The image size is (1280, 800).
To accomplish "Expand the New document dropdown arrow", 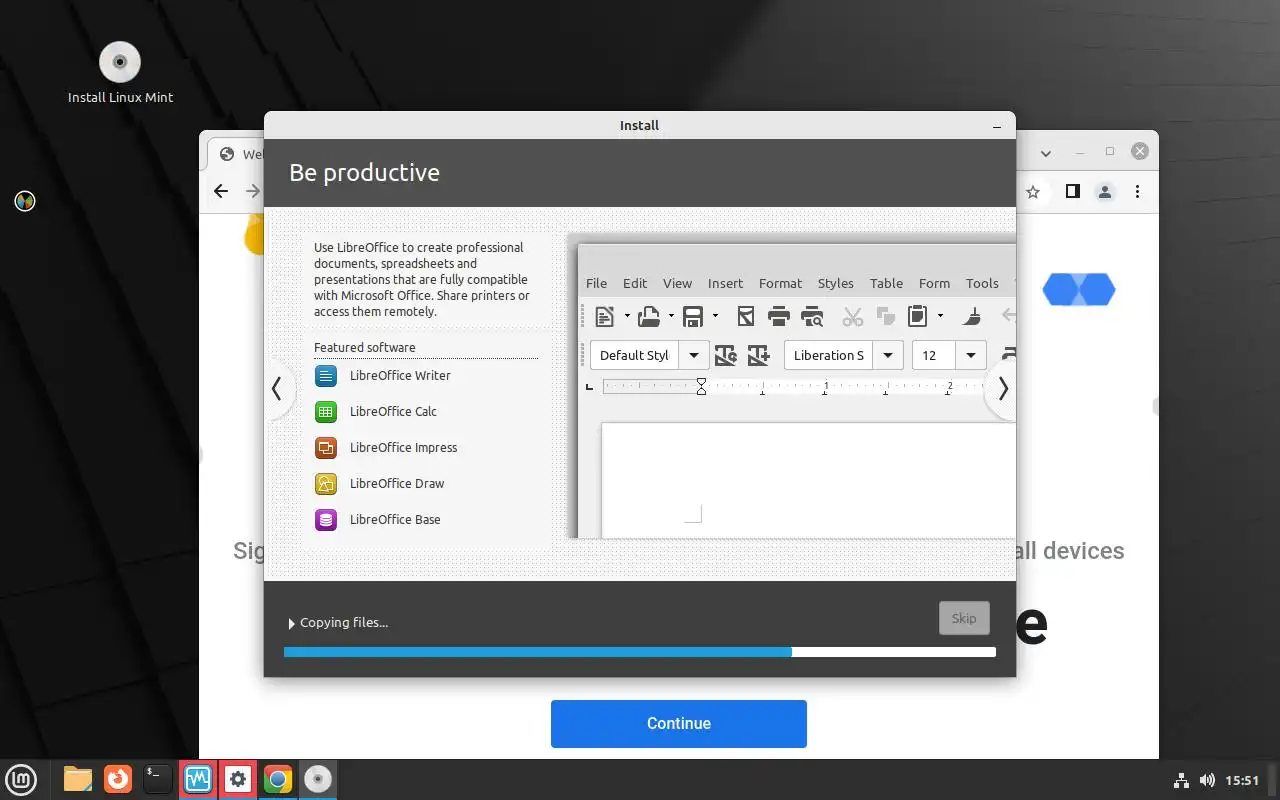I will [627, 317].
